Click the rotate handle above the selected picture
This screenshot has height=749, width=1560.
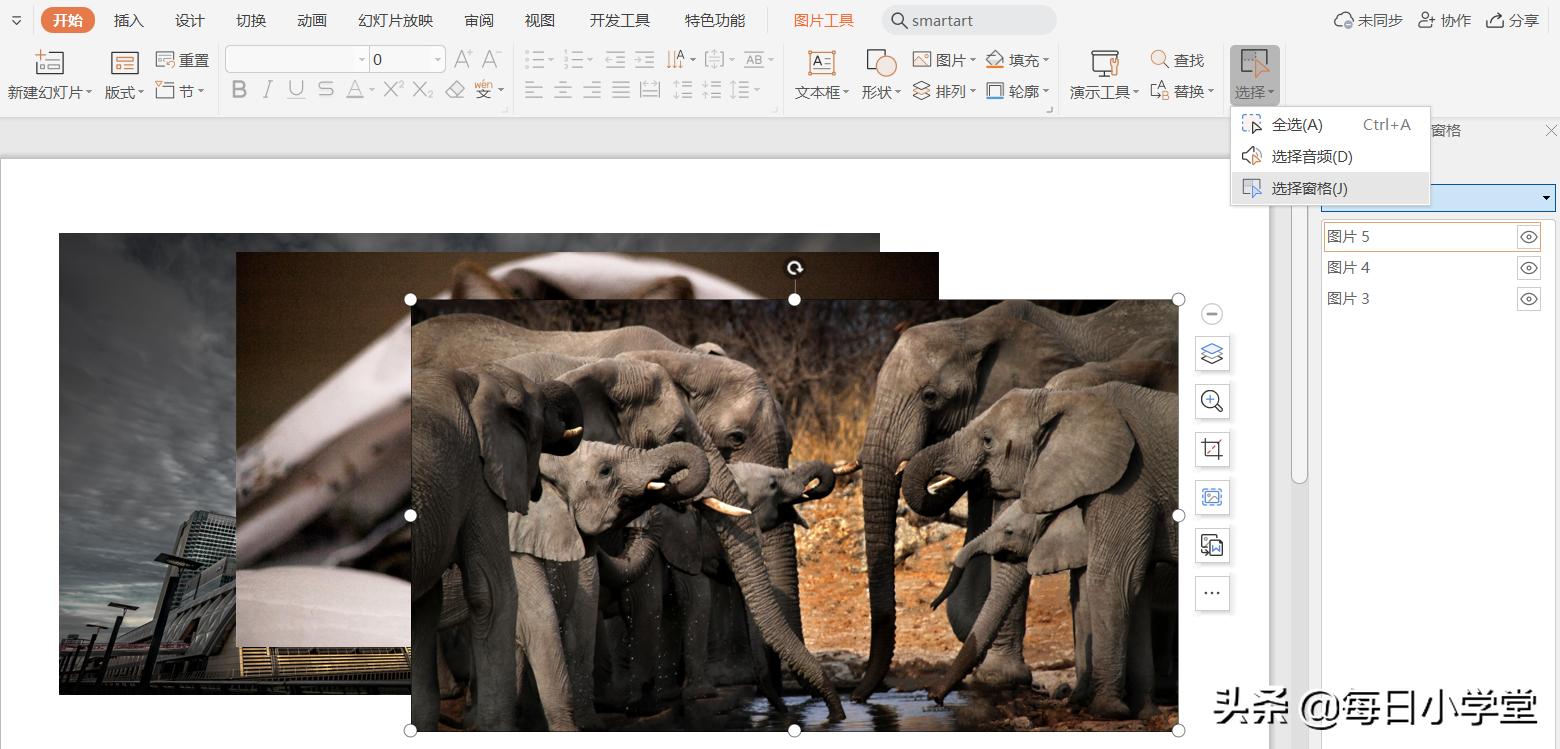tap(794, 268)
